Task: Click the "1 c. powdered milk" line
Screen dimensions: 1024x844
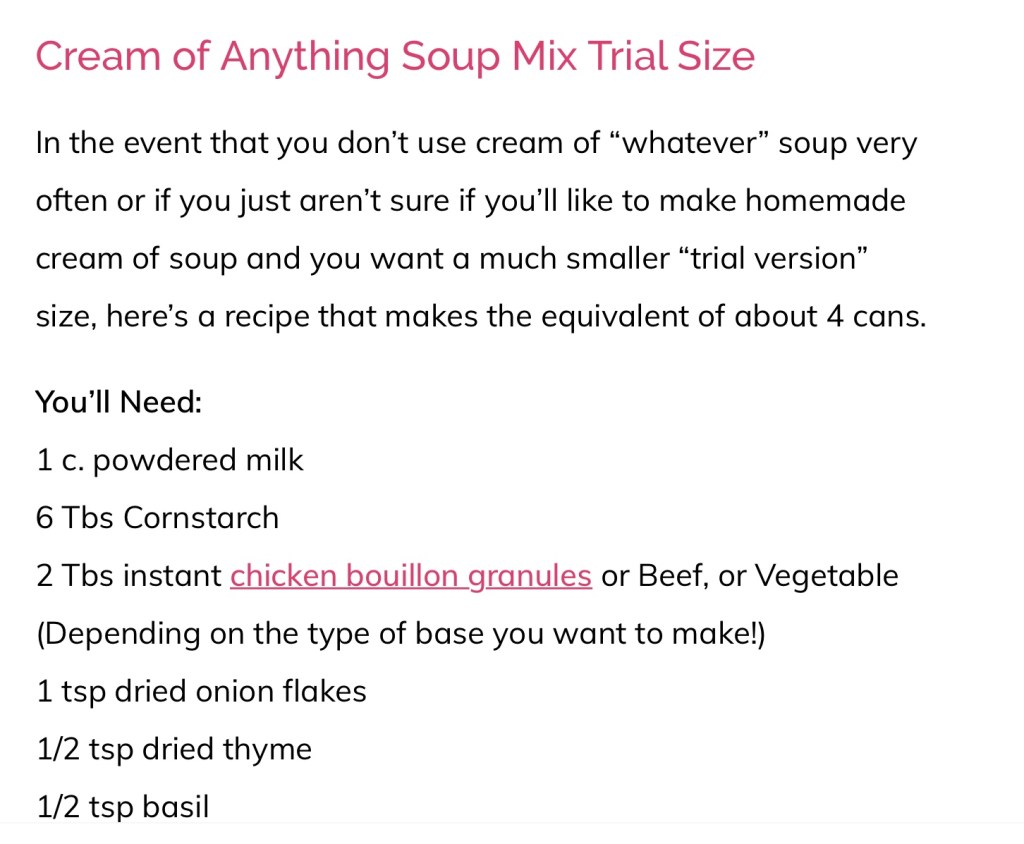Action: coord(169,461)
